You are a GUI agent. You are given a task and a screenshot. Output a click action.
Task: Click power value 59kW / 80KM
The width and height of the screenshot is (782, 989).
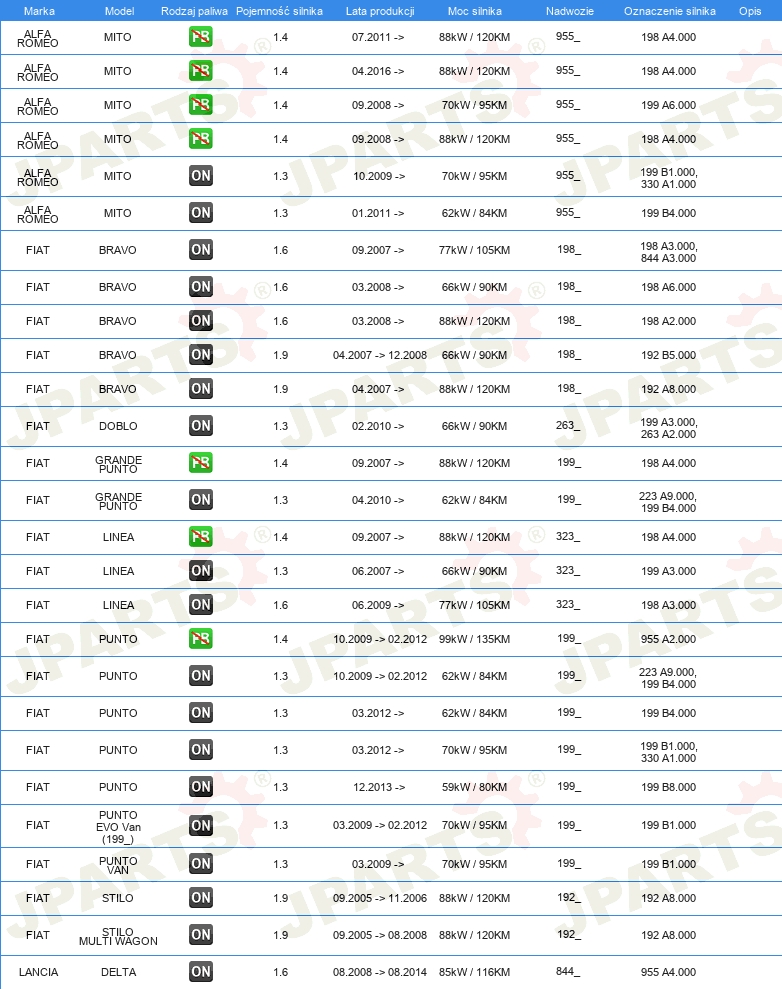tap(474, 787)
